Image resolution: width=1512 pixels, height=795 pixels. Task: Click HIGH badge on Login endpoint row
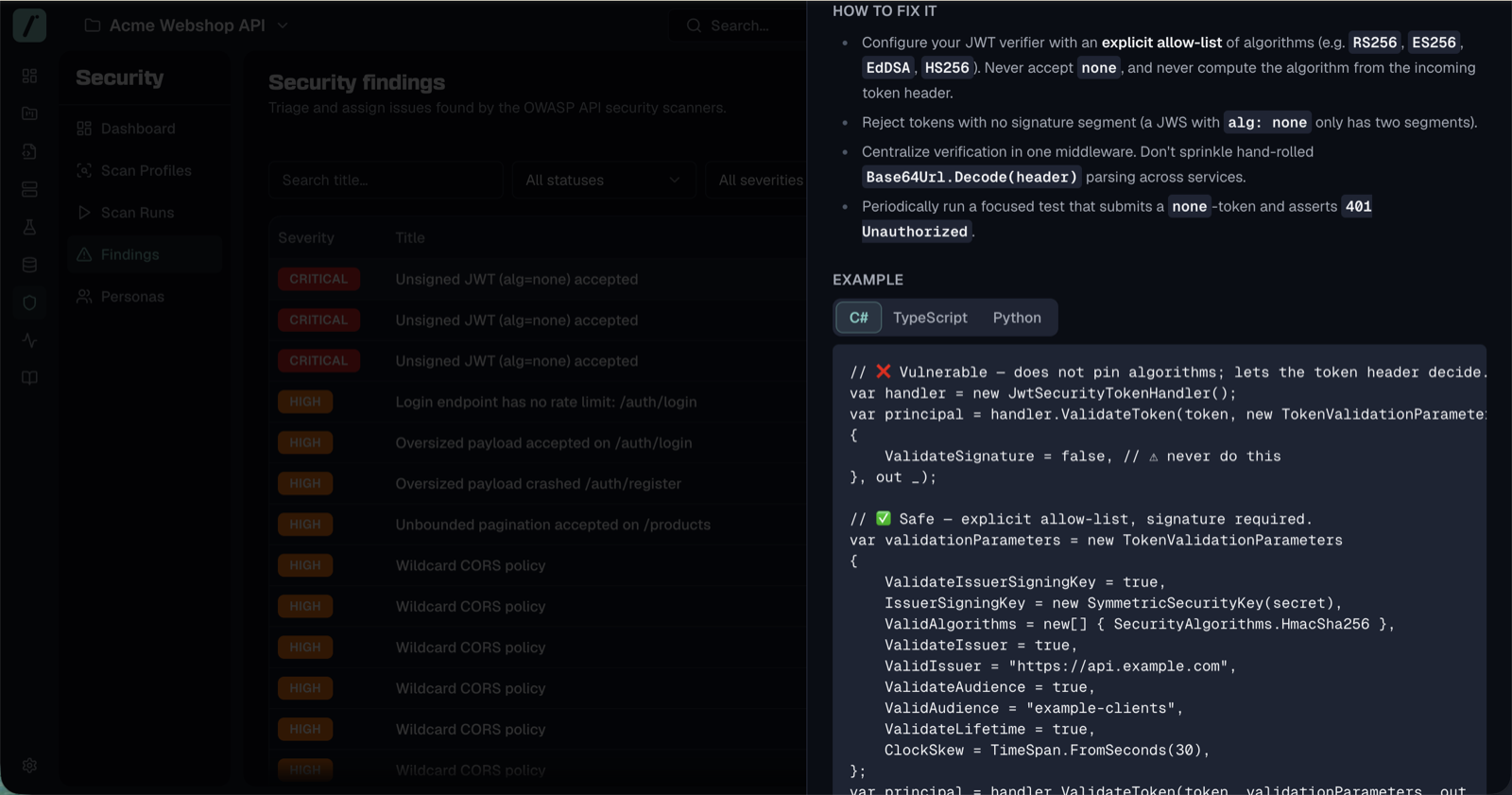[x=305, y=402]
